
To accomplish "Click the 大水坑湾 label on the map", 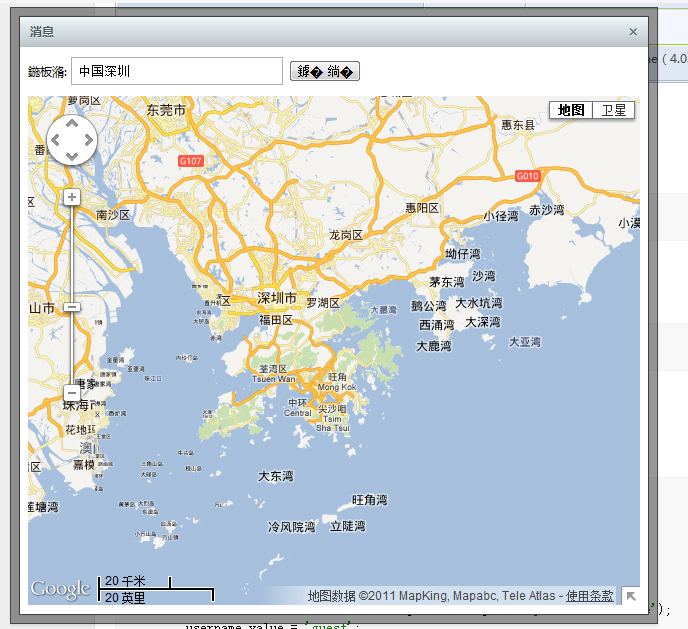I will point(479,303).
